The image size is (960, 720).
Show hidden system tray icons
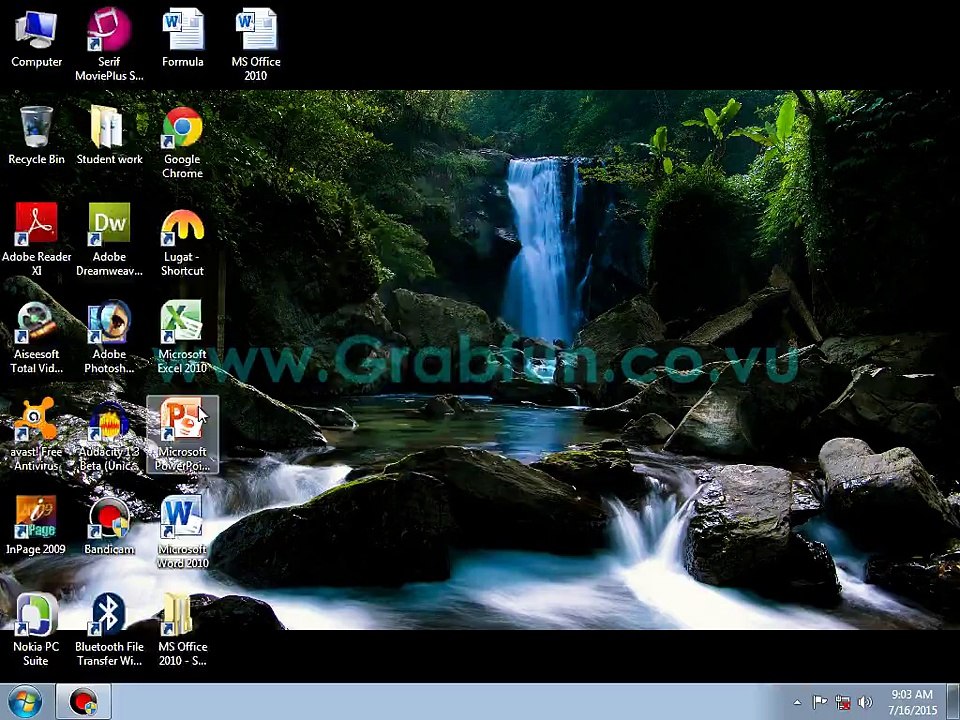click(797, 702)
